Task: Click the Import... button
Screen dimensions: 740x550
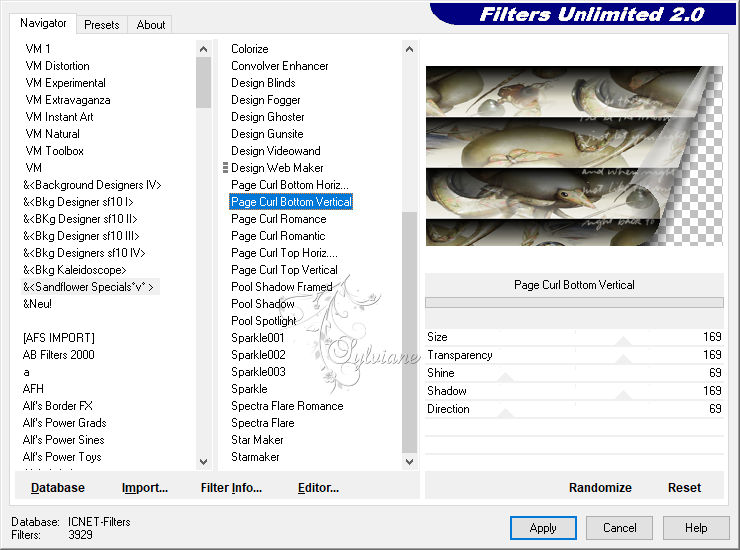Action: 144,488
